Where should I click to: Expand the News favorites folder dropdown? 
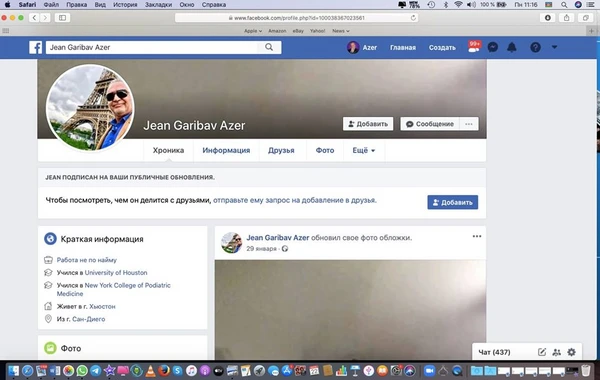tap(341, 31)
